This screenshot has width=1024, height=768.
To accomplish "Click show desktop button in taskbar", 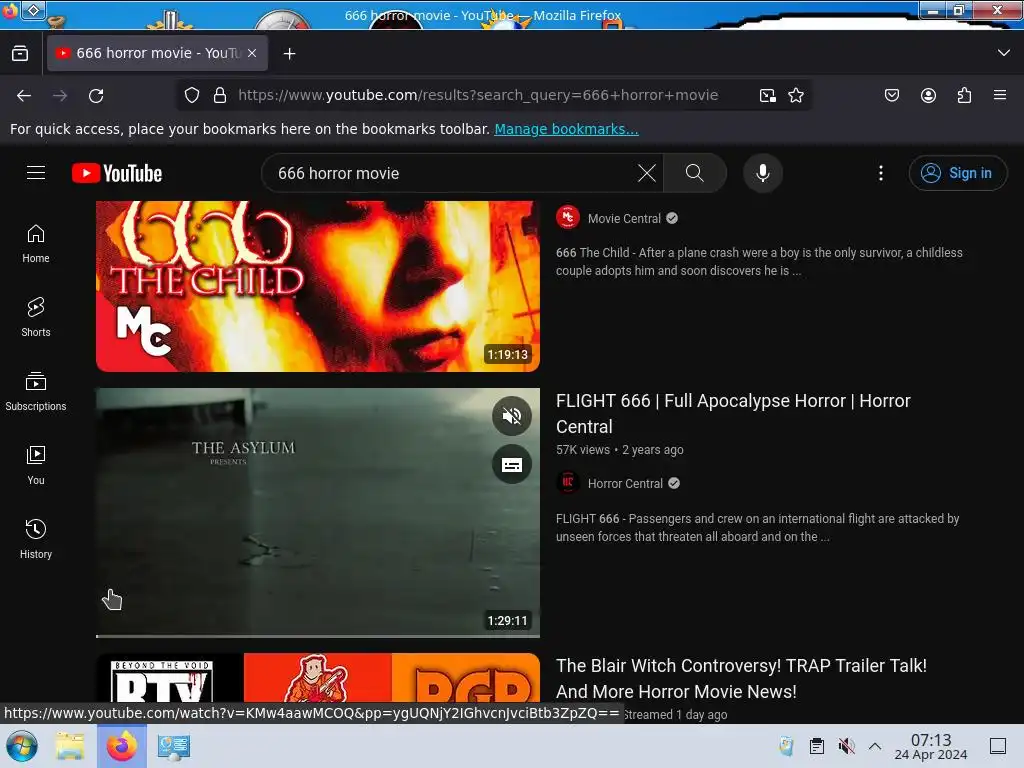I will point(998,746).
